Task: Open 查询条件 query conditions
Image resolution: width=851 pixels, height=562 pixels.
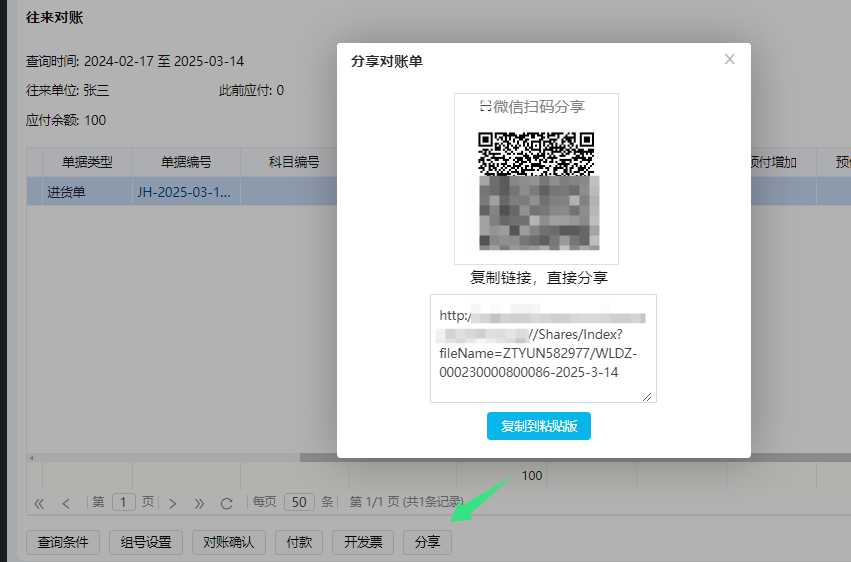Action: pyautogui.click(x=63, y=542)
